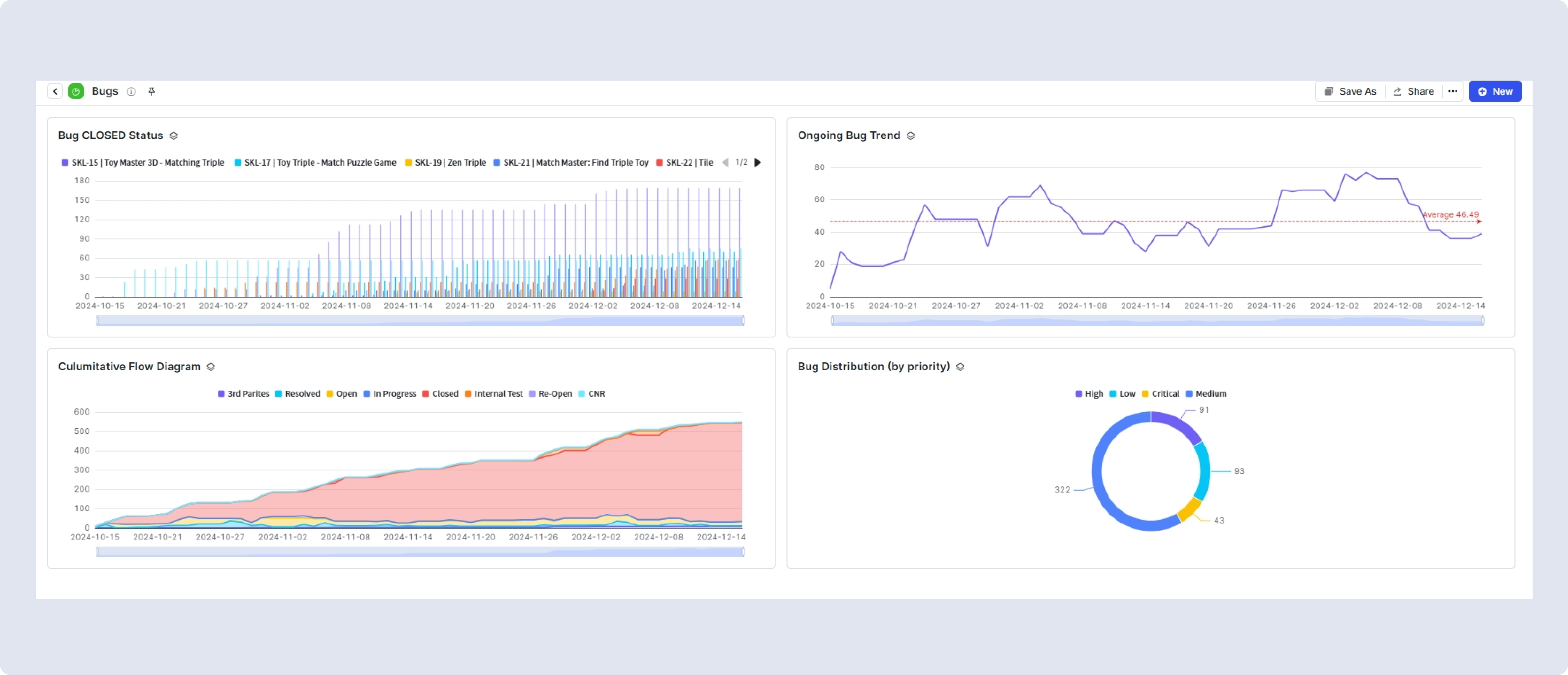
Task: Toggle SKL-17 Toy Triple legend series
Action: click(315, 163)
